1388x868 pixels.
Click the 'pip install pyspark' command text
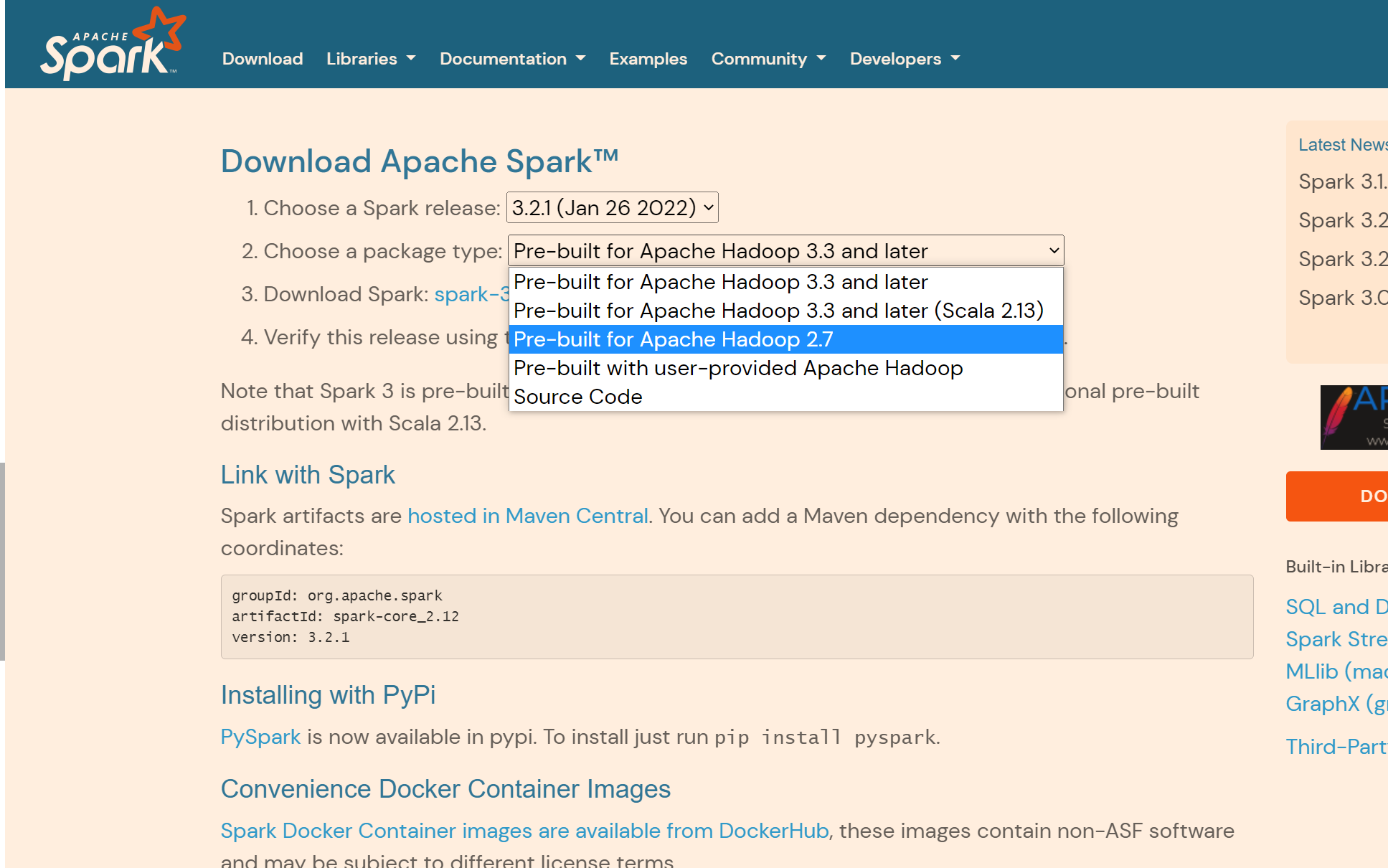click(x=826, y=737)
